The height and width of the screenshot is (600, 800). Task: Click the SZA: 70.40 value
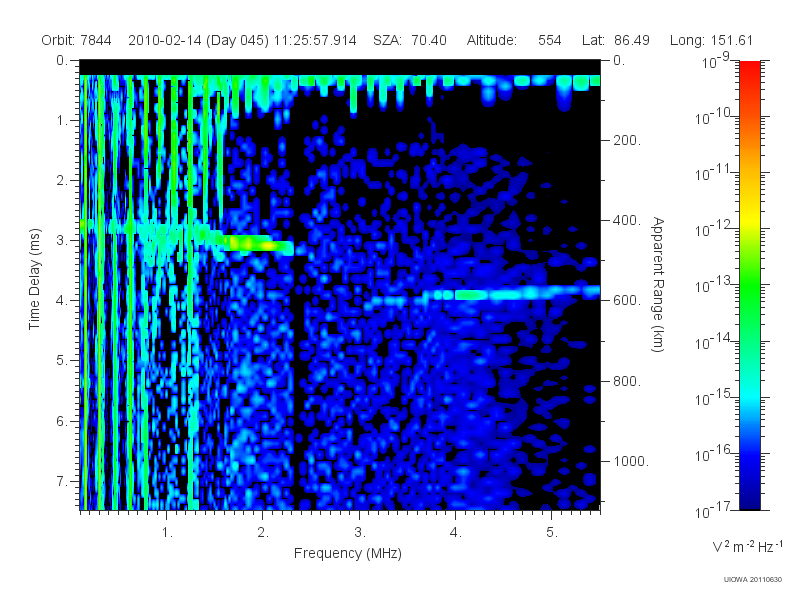pyautogui.click(x=410, y=40)
